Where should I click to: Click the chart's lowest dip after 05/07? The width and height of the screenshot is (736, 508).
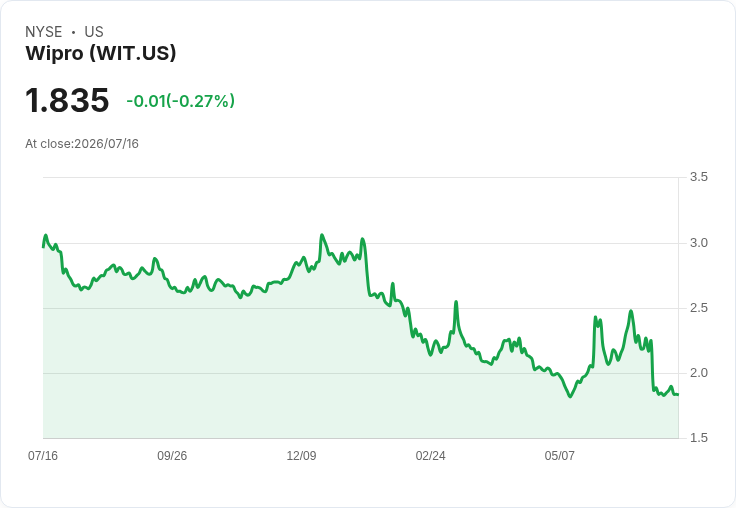(x=570, y=396)
